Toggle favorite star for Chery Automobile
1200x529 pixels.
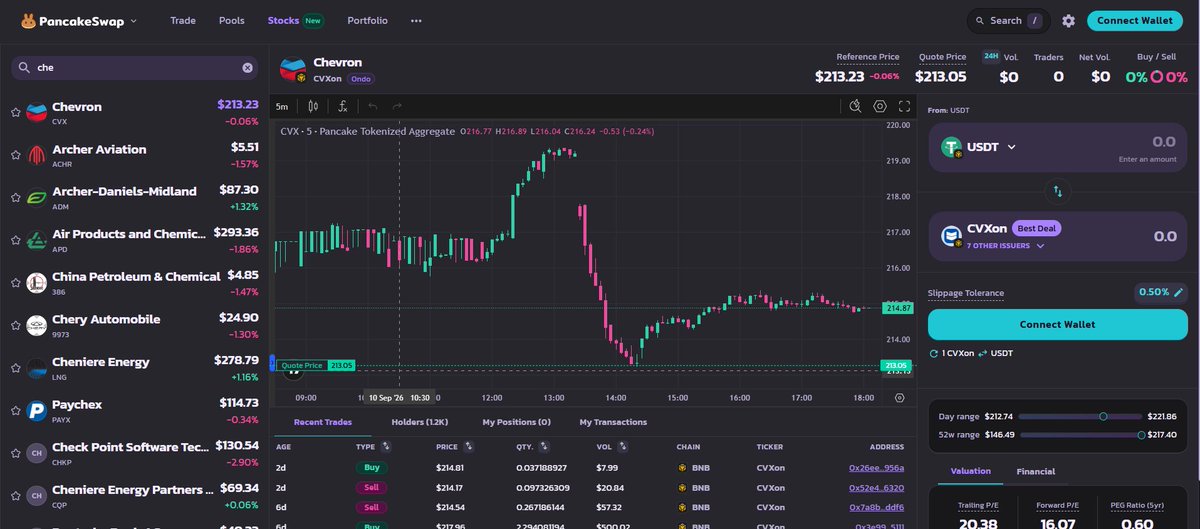tap(15, 326)
